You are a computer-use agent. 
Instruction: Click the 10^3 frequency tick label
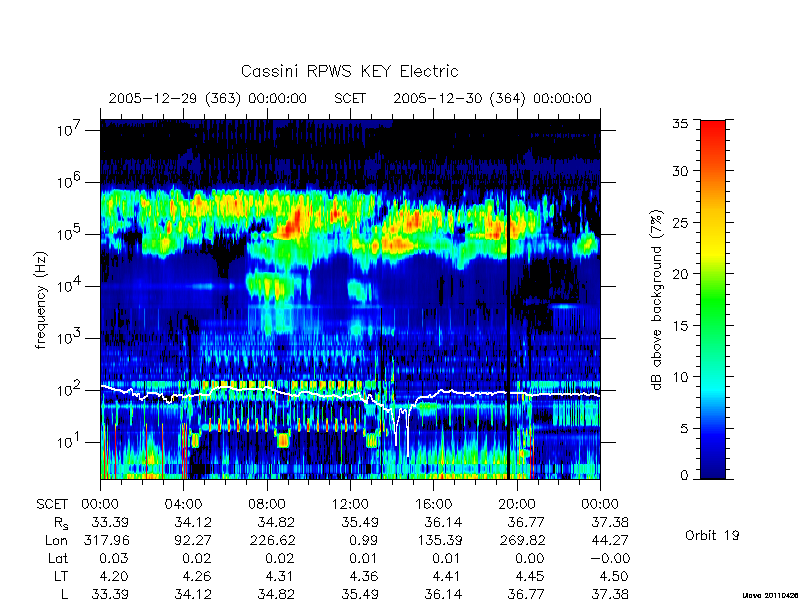(x=70, y=338)
